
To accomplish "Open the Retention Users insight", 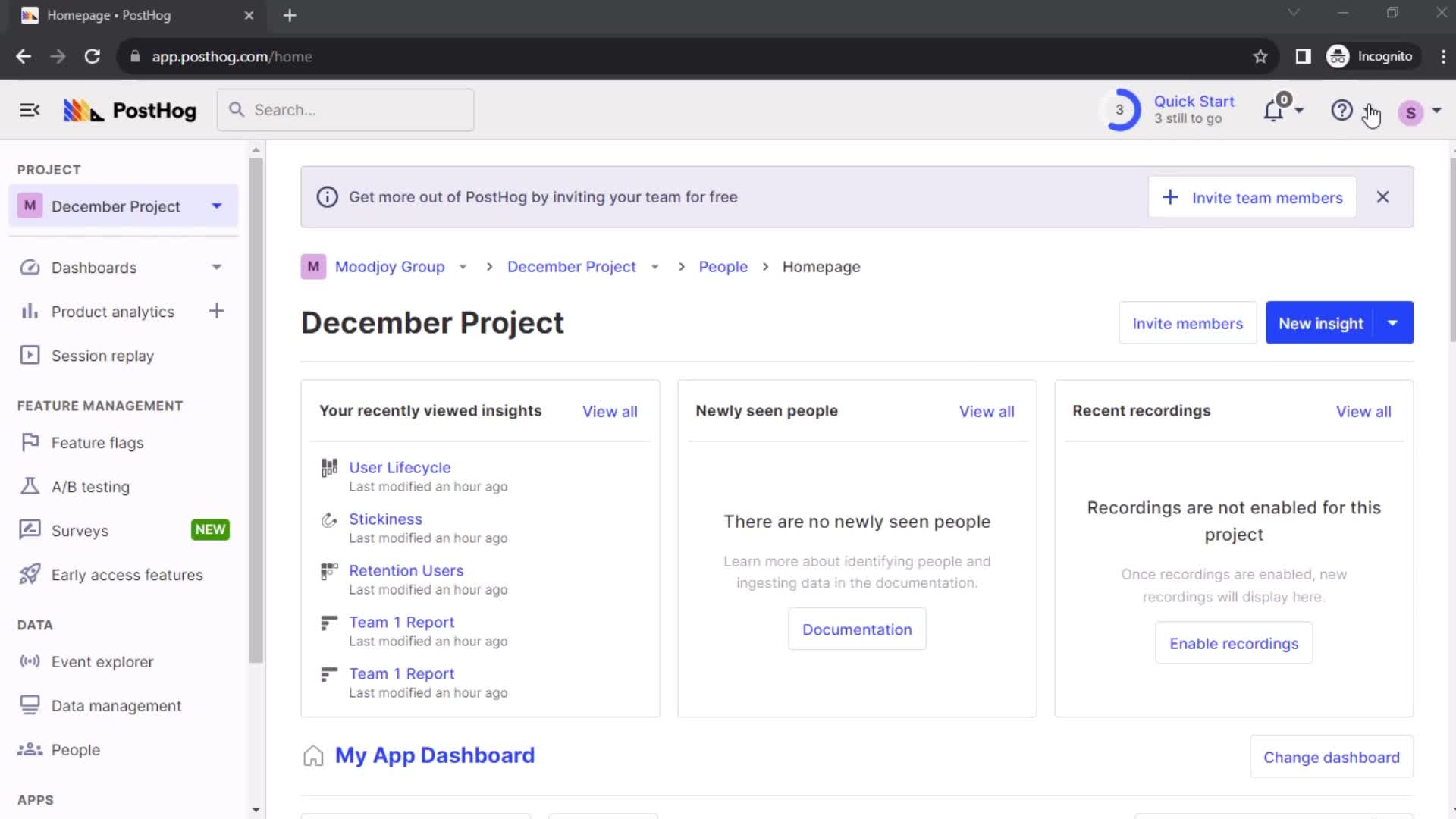I will coord(406,571).
